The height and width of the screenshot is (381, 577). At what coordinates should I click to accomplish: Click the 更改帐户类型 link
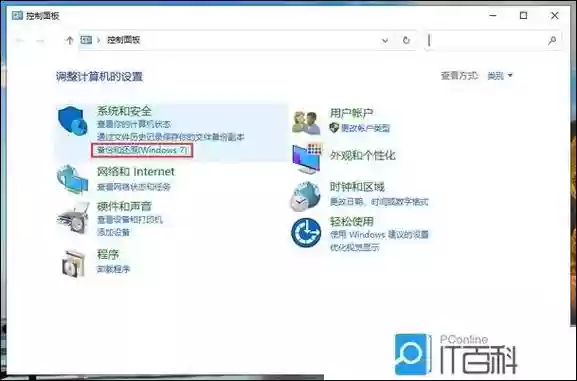tap(365, 128)
